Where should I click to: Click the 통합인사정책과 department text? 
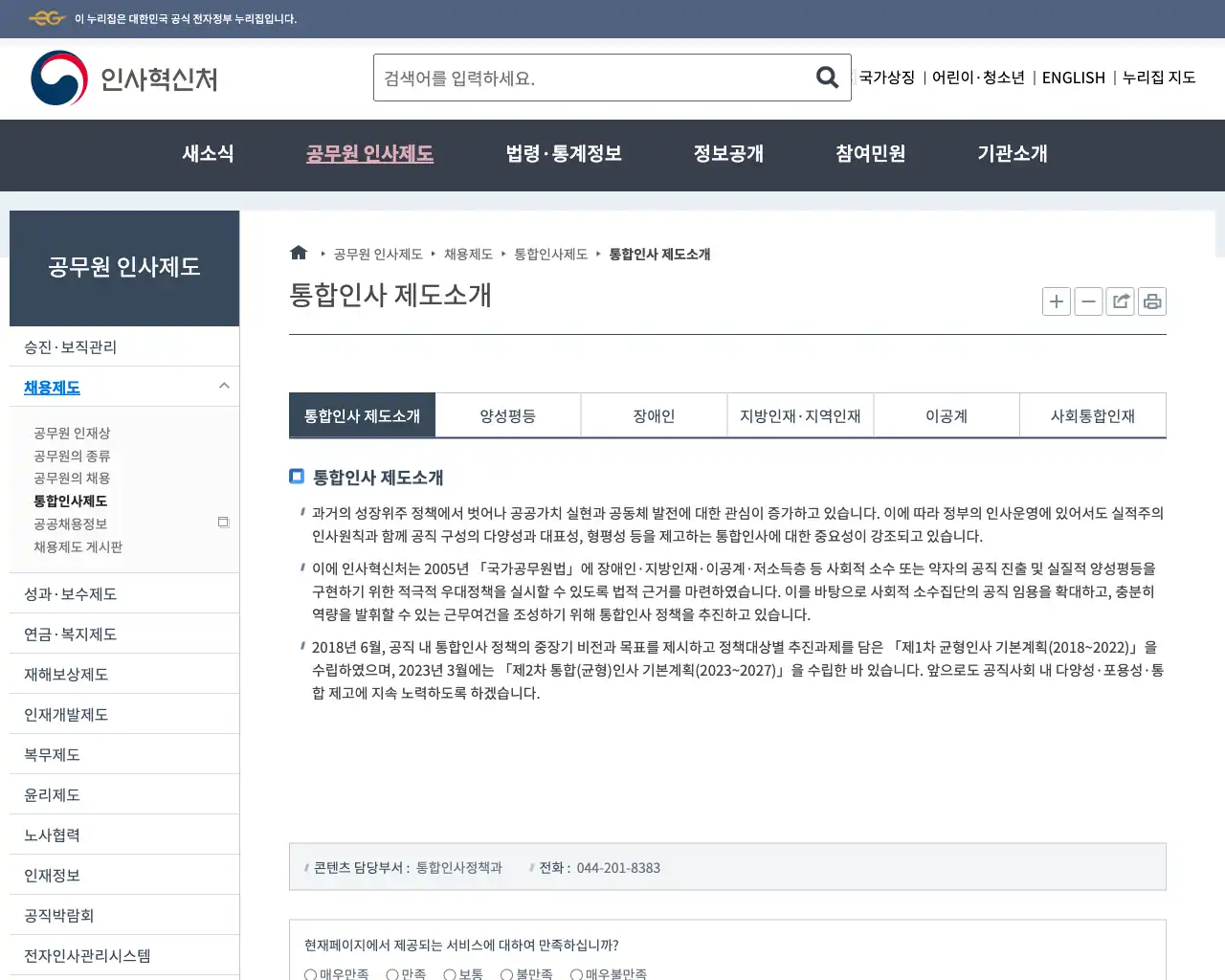[458, 867]
